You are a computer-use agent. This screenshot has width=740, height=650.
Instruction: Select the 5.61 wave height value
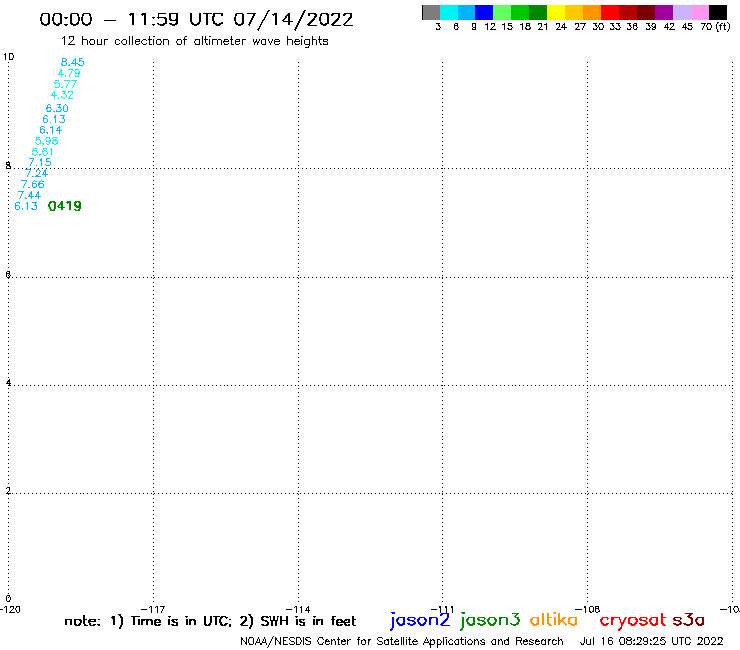click(x=42, y=152)
